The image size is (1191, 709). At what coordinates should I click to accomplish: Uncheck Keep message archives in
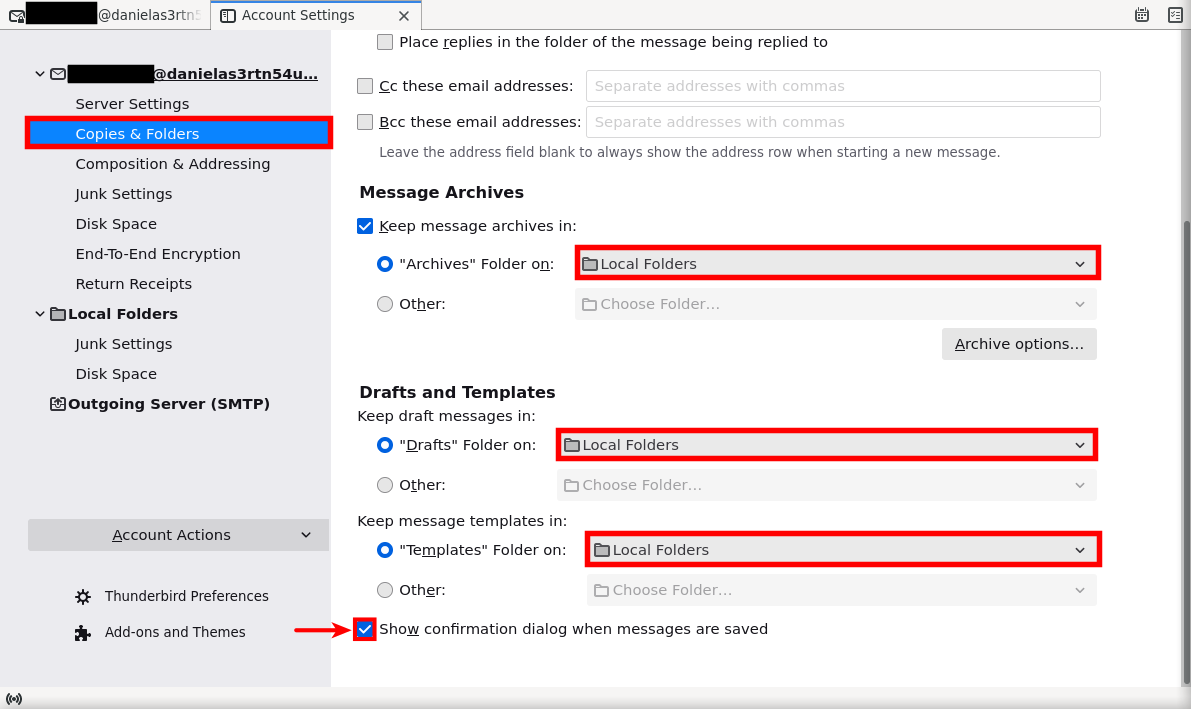tap(365, 226)
